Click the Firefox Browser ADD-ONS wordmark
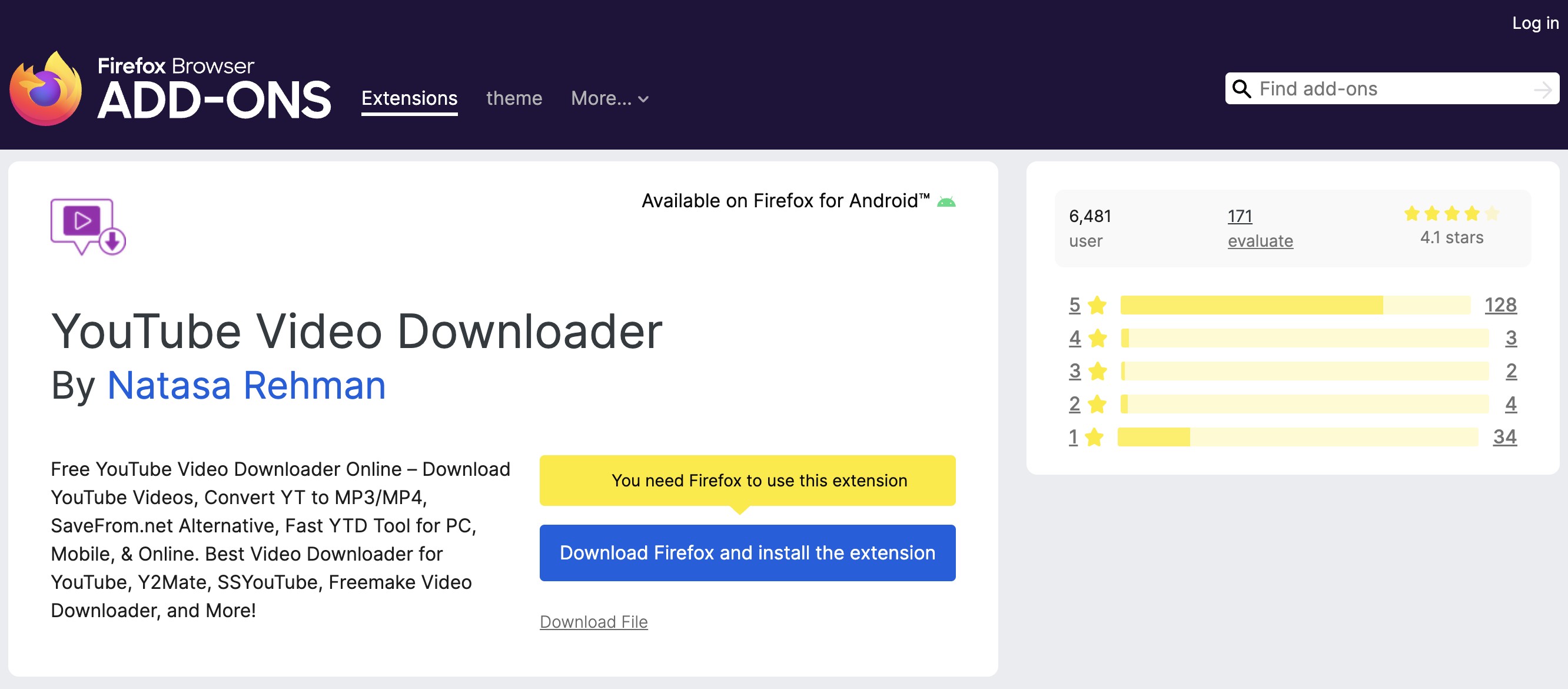This screenshot has height=689, width=1568. coord(214,88)
